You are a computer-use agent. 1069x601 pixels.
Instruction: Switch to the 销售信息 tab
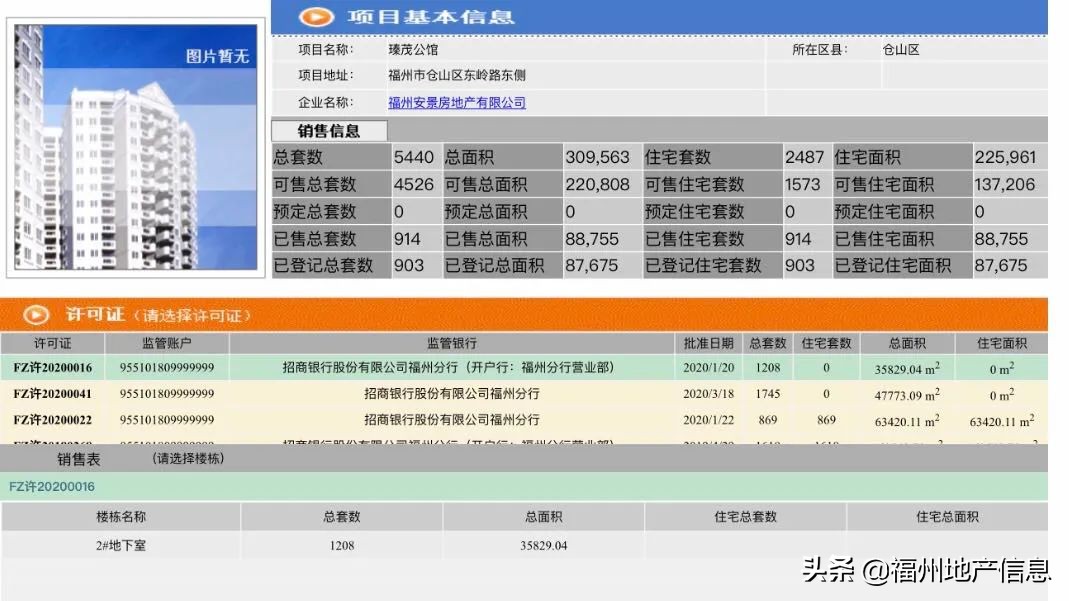coord(328,130)
